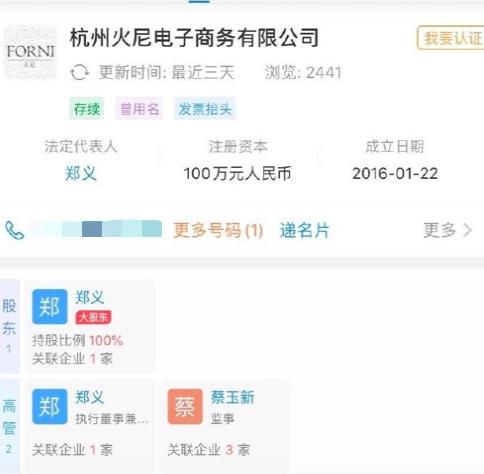Open the FORNI company logo

(30, 52)
